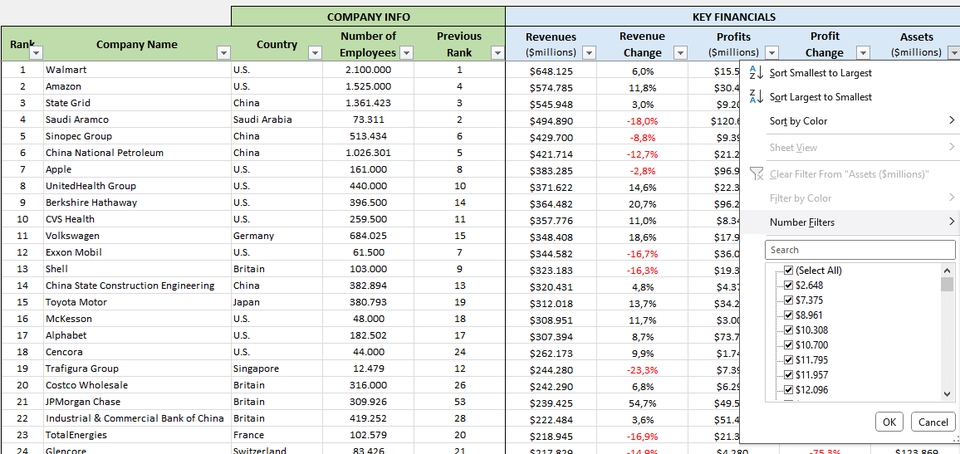Select the Singapore country cell
960x454 pixels.
coord(277,368)
